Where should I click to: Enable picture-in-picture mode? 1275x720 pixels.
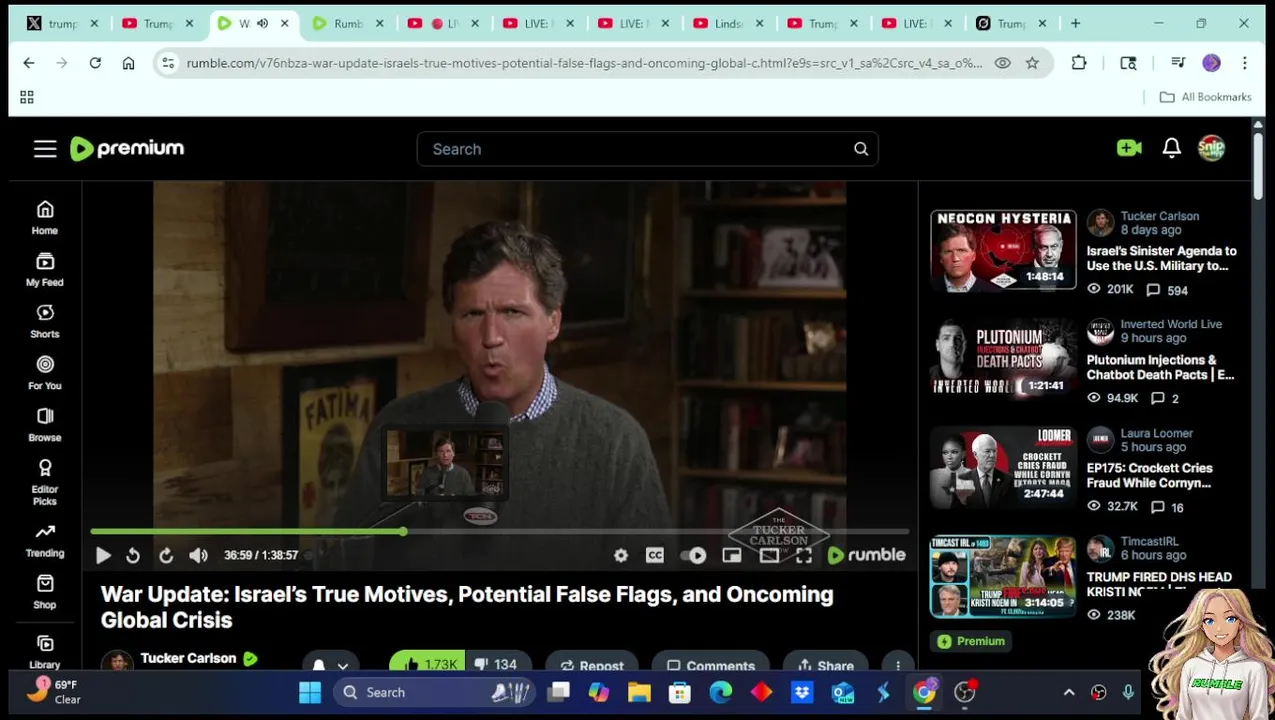coord(732,555)
